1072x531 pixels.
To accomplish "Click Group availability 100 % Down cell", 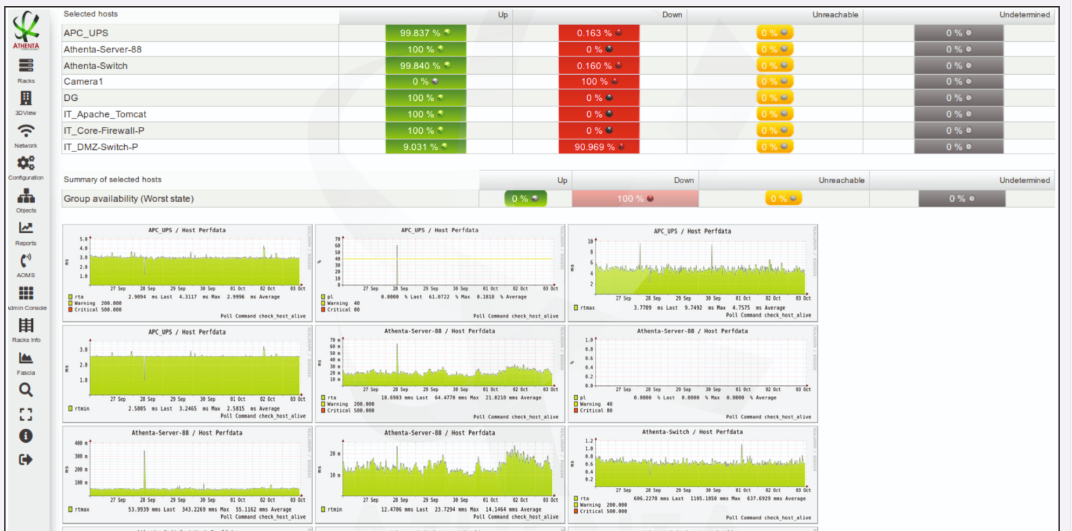I will click(x=635, y=198).
